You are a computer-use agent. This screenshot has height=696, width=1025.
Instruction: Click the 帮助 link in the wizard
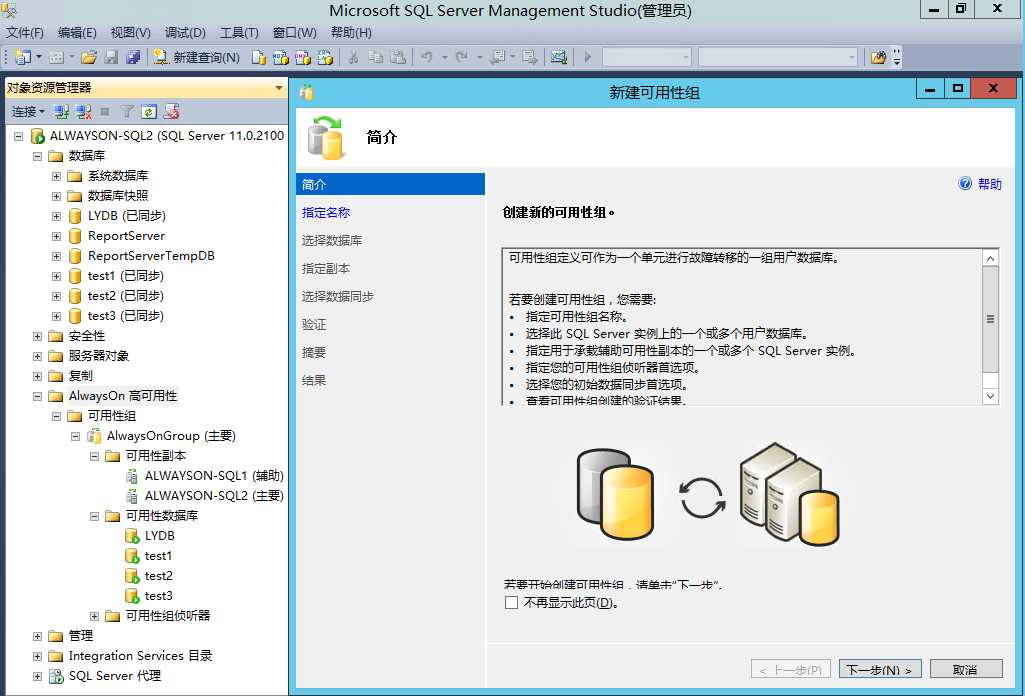pos(990,184)
